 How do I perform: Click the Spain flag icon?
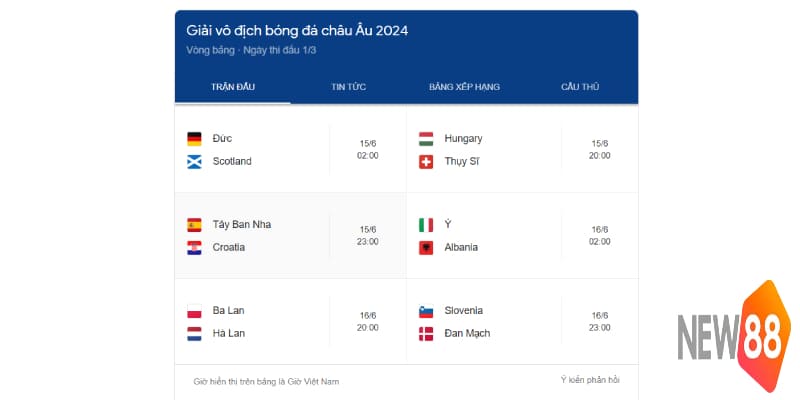coord(194,224)
